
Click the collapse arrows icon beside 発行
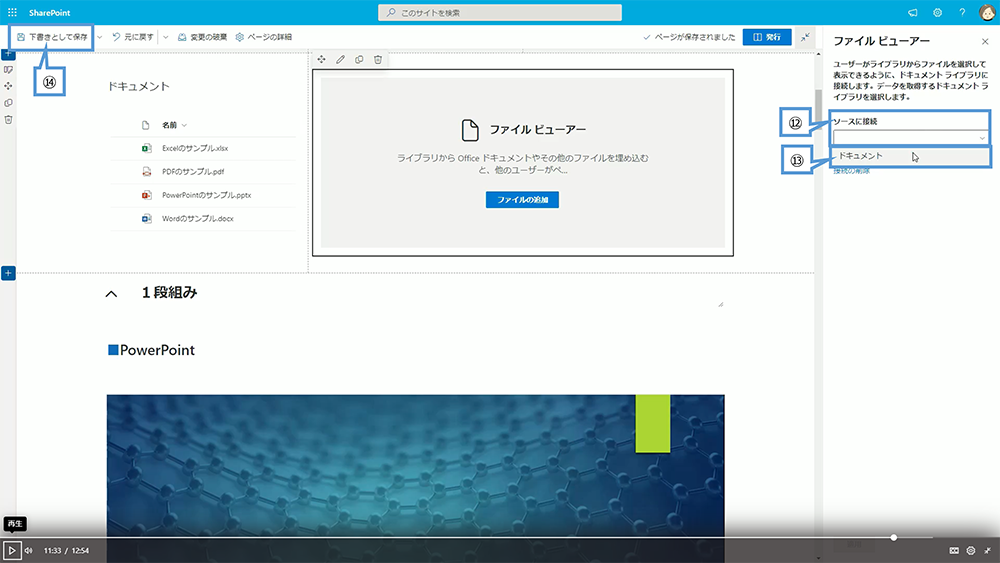pyautogui.click(x=805, y=37)
